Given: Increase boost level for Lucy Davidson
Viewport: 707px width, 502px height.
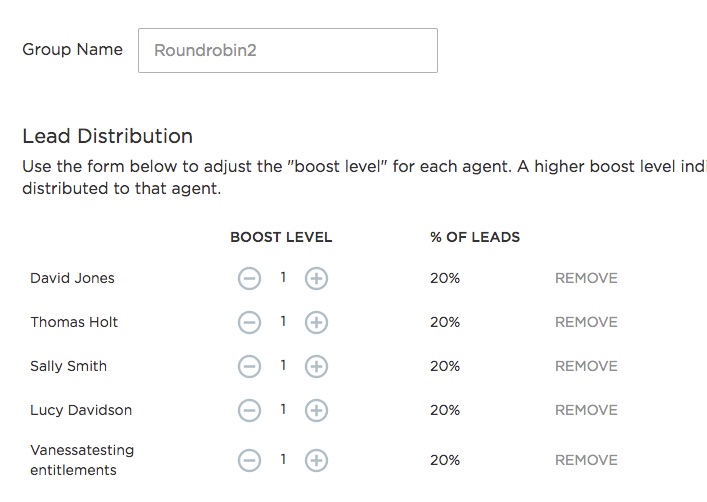Looking at the screenshot, I should [316, 410].
